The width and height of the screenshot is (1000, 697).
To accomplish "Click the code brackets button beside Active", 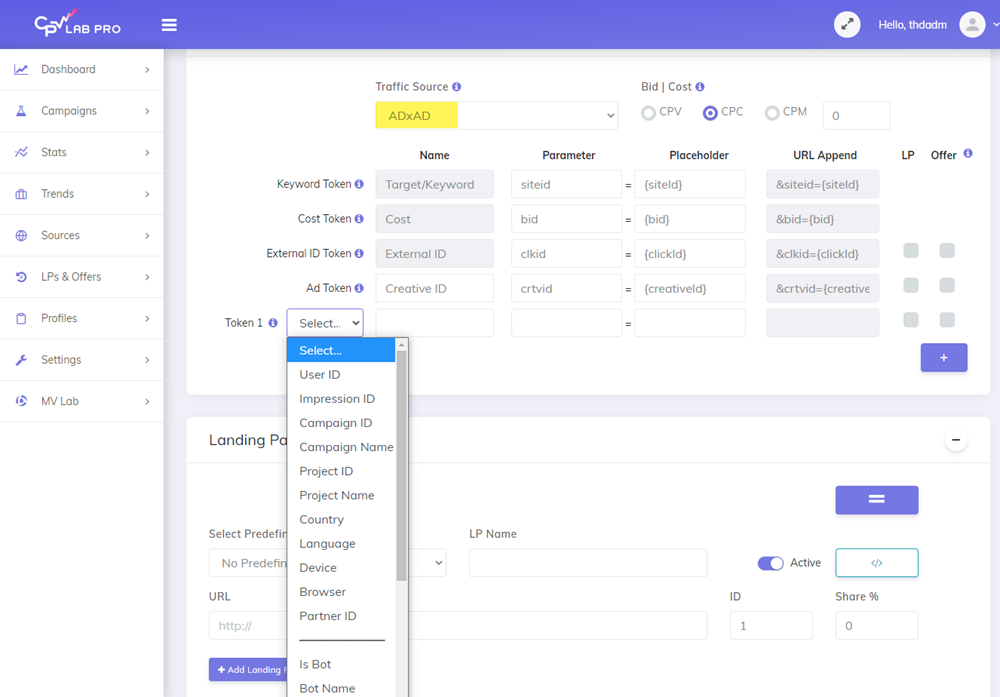I will 877,563.
